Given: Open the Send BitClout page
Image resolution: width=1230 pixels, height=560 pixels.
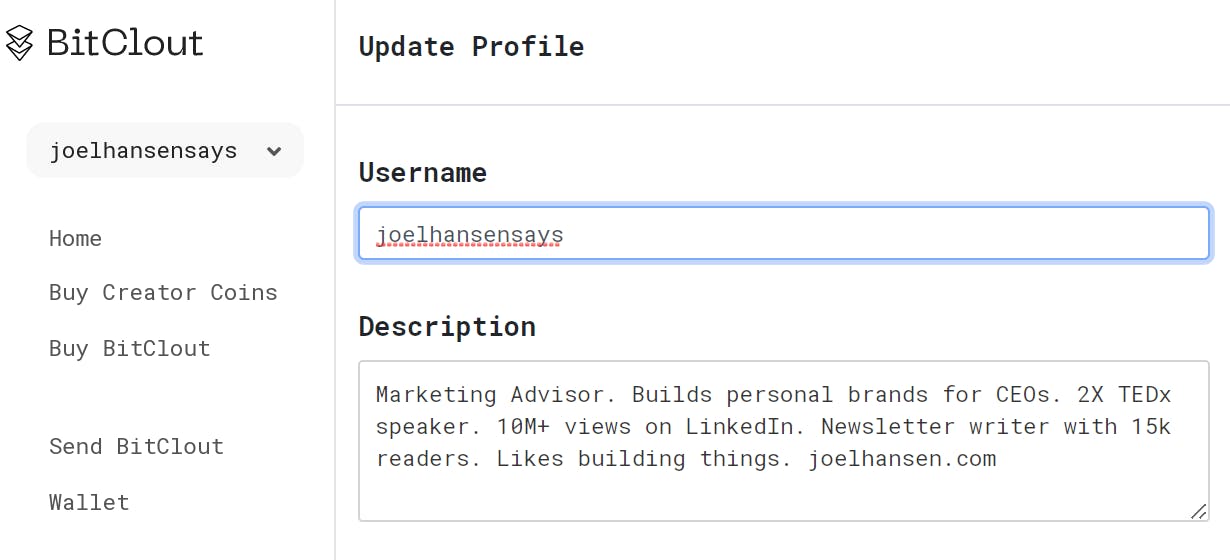Looking at the screenshot, I should 136,446.
